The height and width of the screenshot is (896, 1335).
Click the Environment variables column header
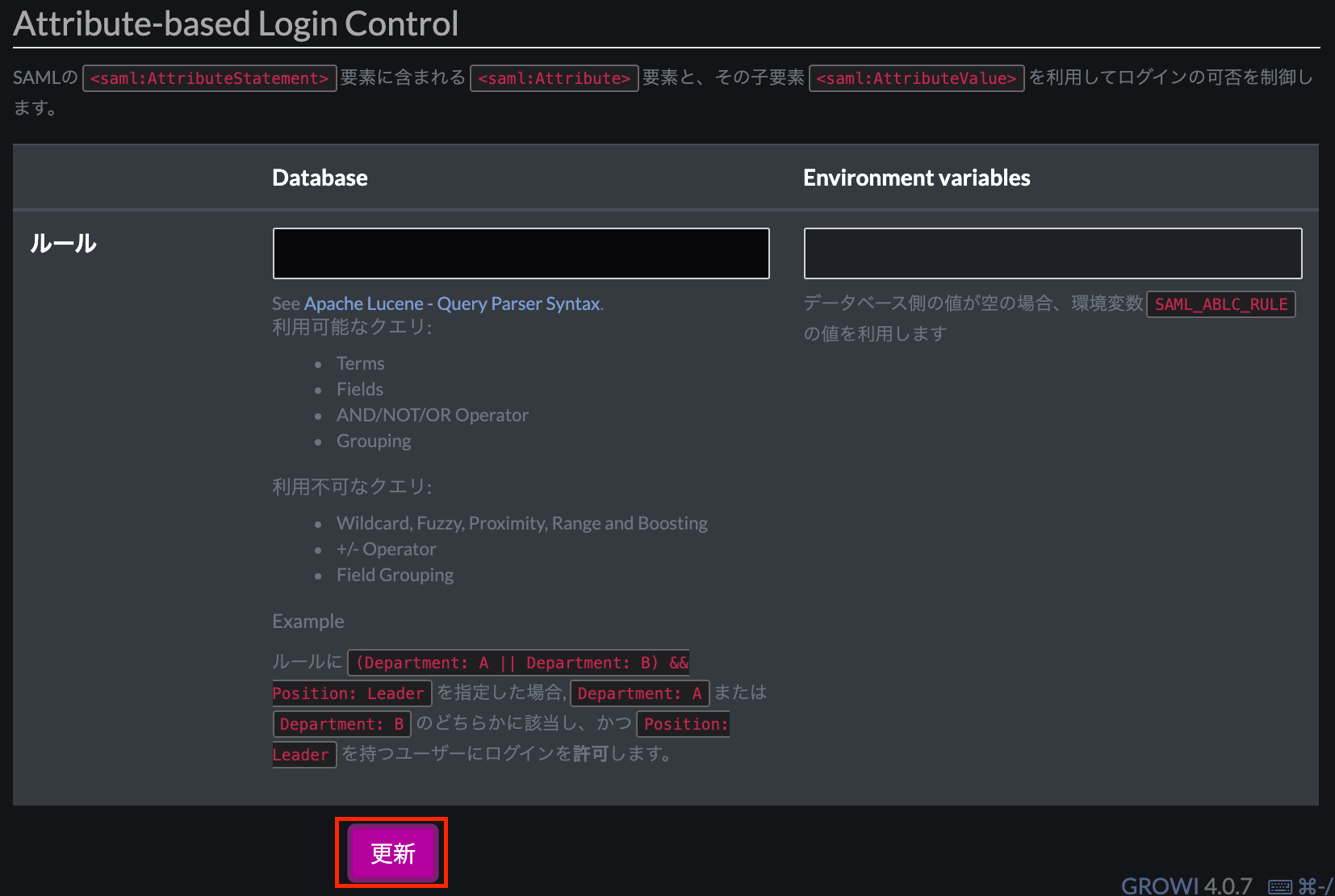(x=916, y=177)
